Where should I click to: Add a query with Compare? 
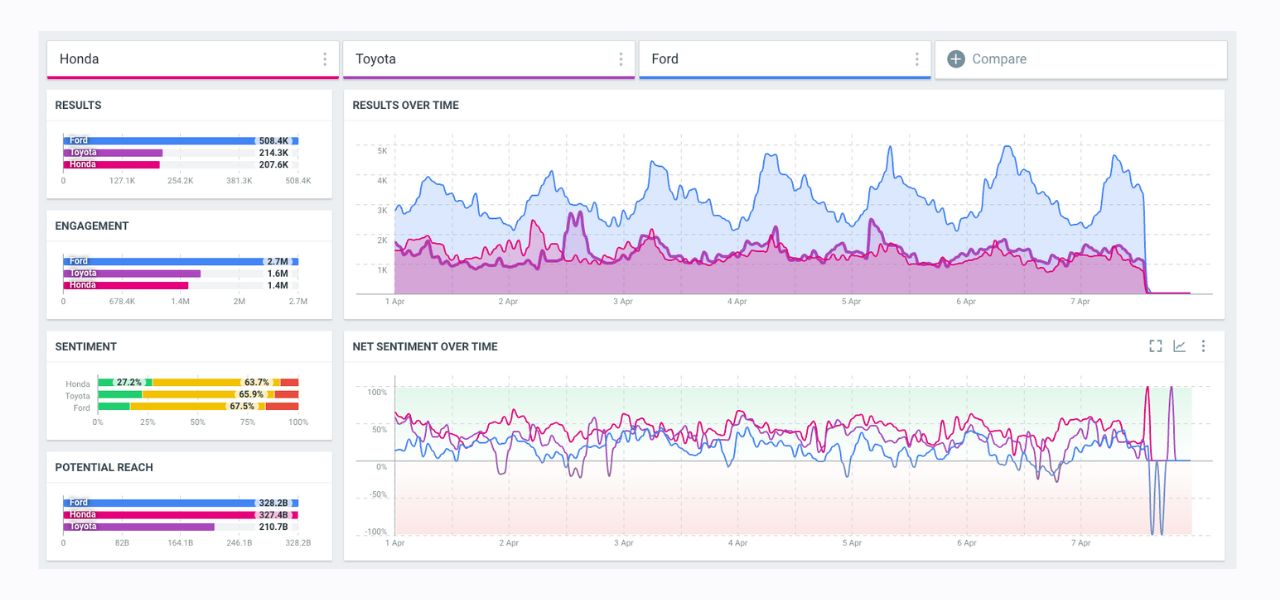click(1081, 59)
